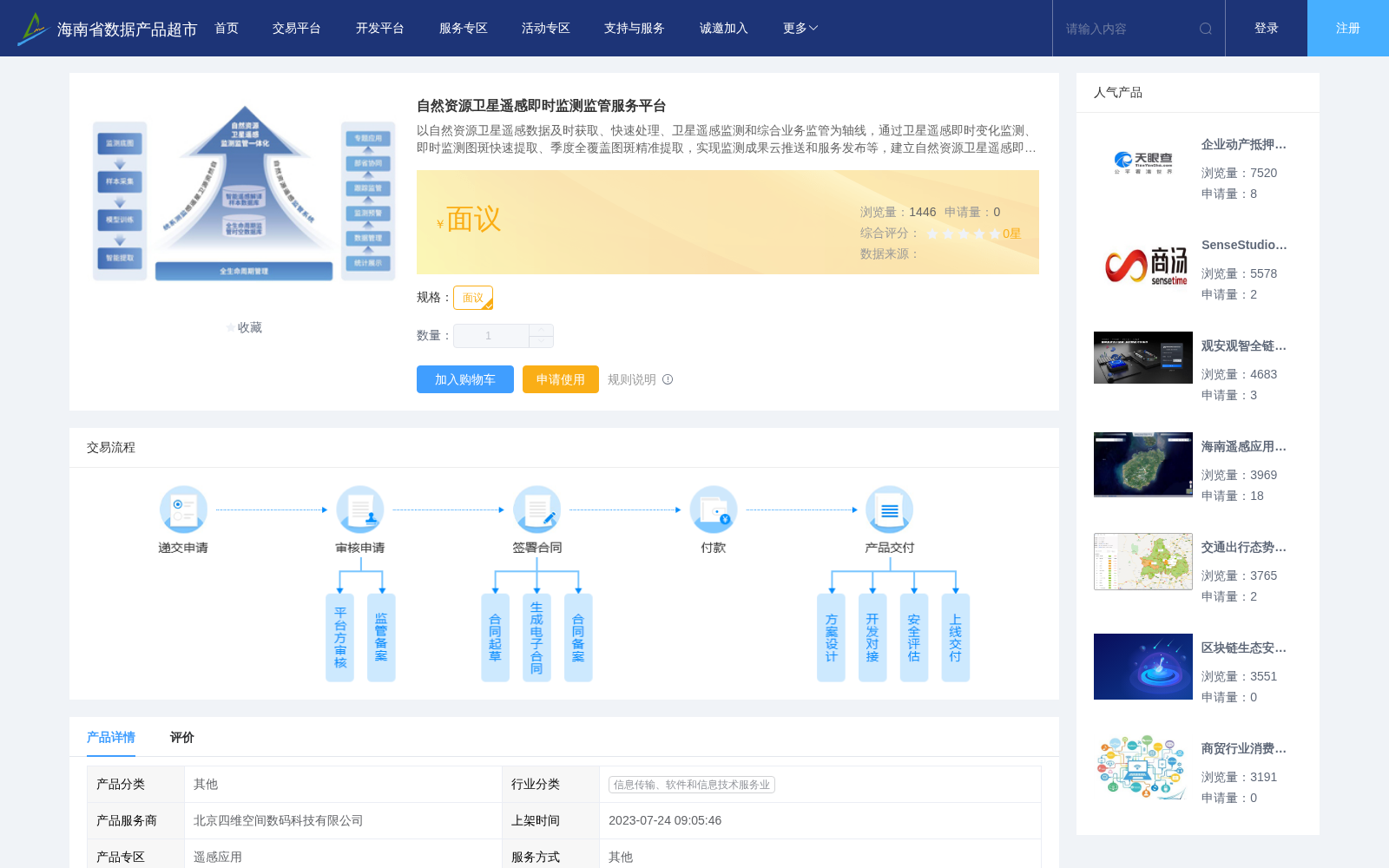Open 诚邀加入 menu item
Viewport: 1389px width, 868px height.
(724, 29)
